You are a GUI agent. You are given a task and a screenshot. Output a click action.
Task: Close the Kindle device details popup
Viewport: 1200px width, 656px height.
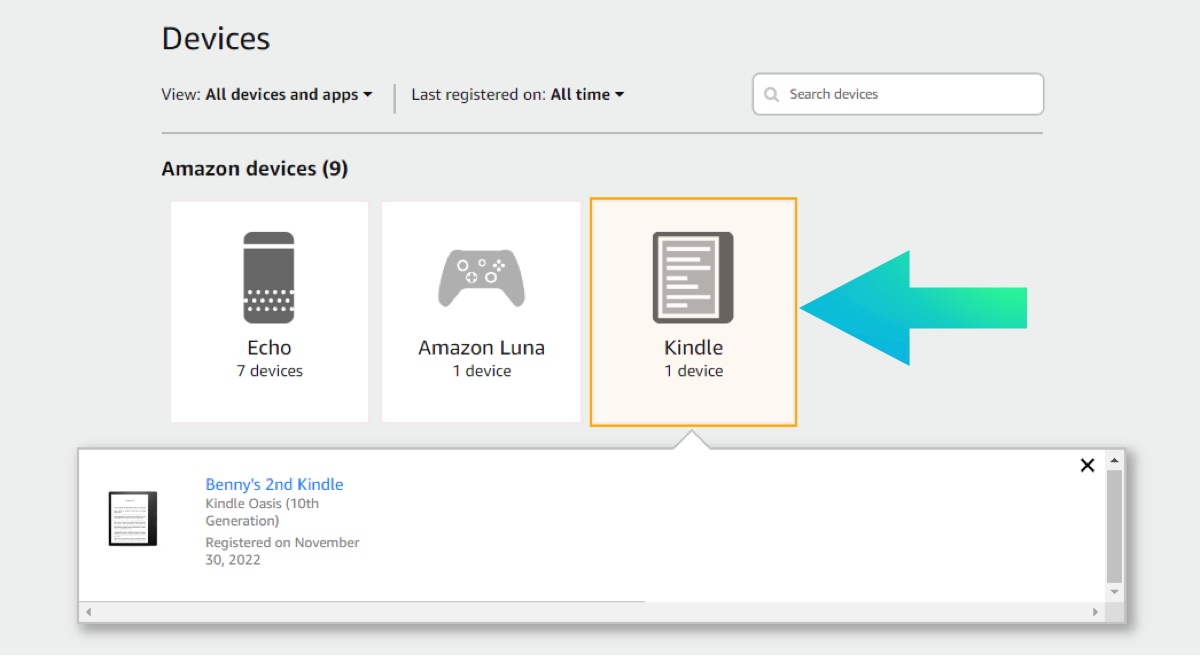pyautogui.click(x=1087, y=465)
